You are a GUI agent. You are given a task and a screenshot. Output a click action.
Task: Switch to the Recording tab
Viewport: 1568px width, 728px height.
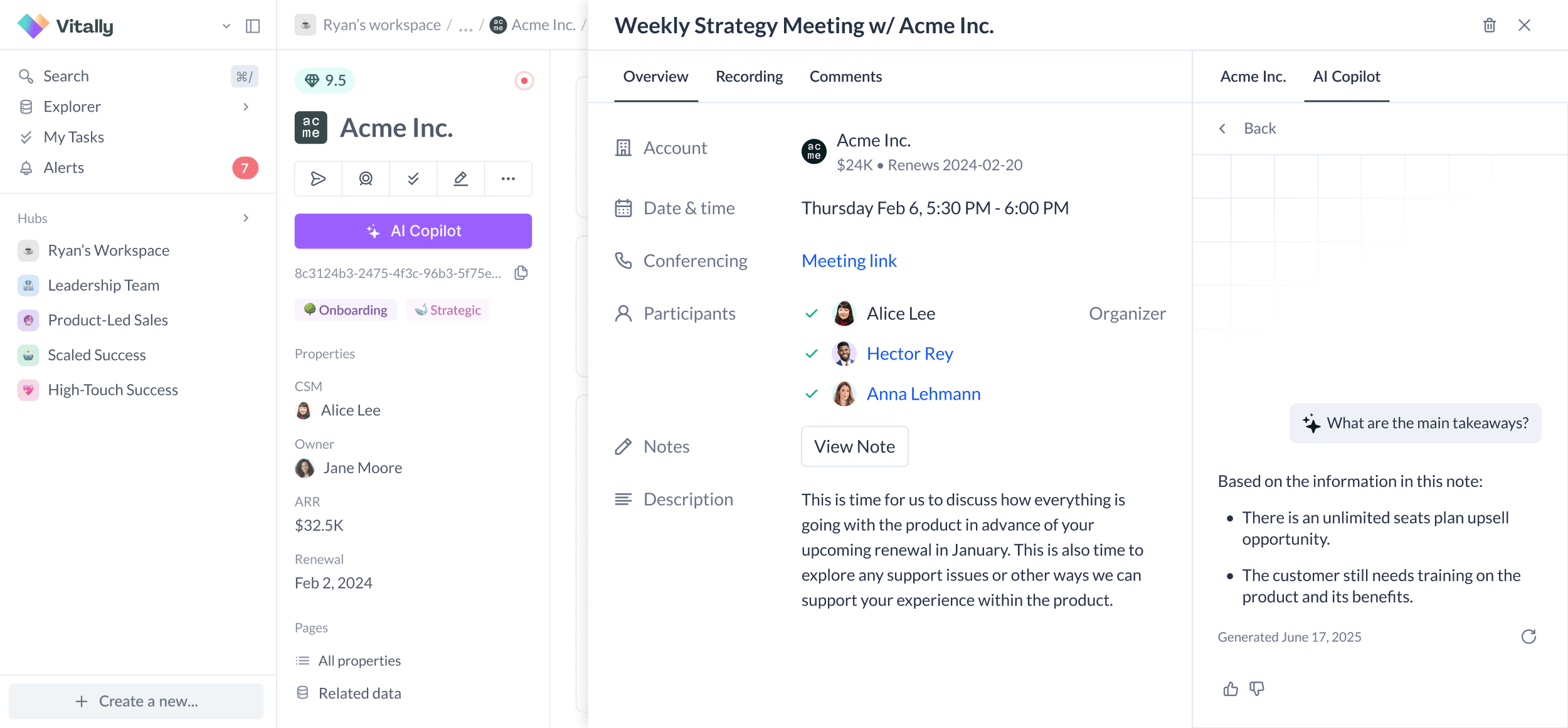[750, 77]
